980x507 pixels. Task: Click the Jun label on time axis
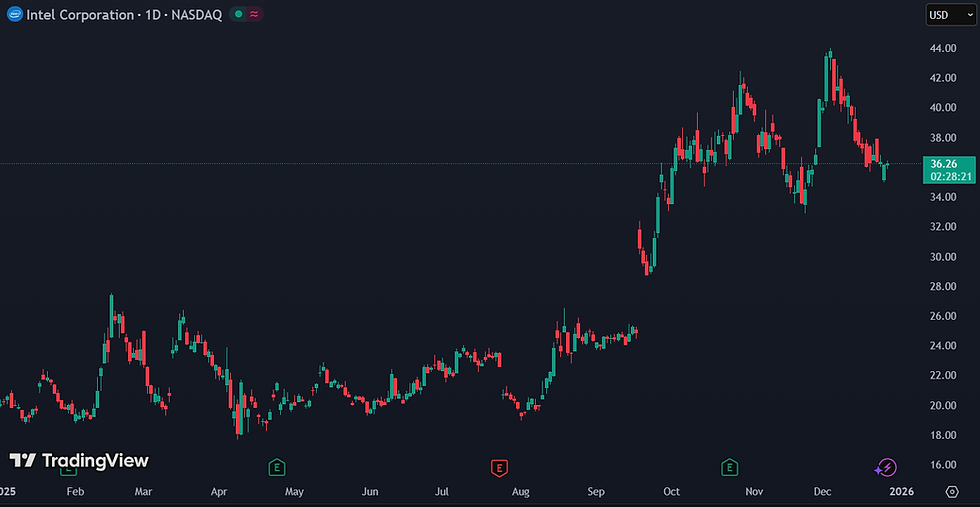pyautogui.click(x=371, y=492)
